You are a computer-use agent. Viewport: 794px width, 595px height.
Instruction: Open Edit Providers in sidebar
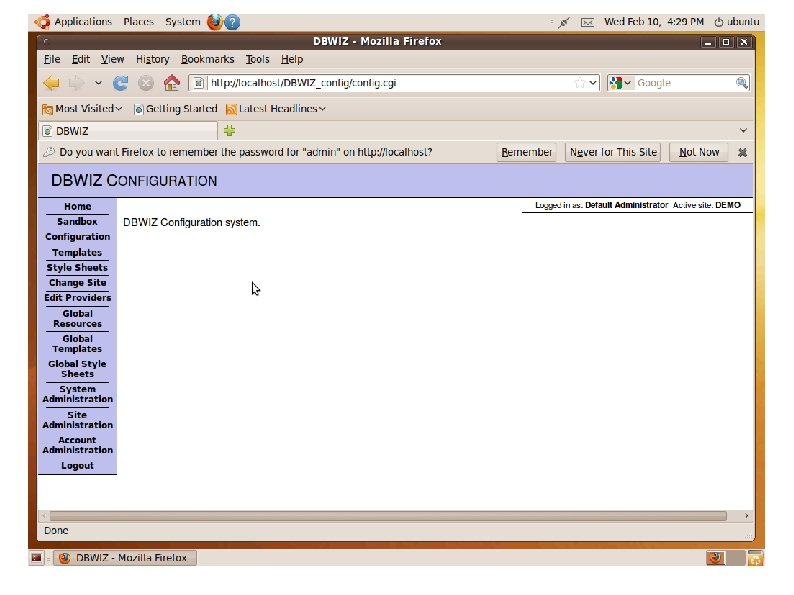(77, 298)
